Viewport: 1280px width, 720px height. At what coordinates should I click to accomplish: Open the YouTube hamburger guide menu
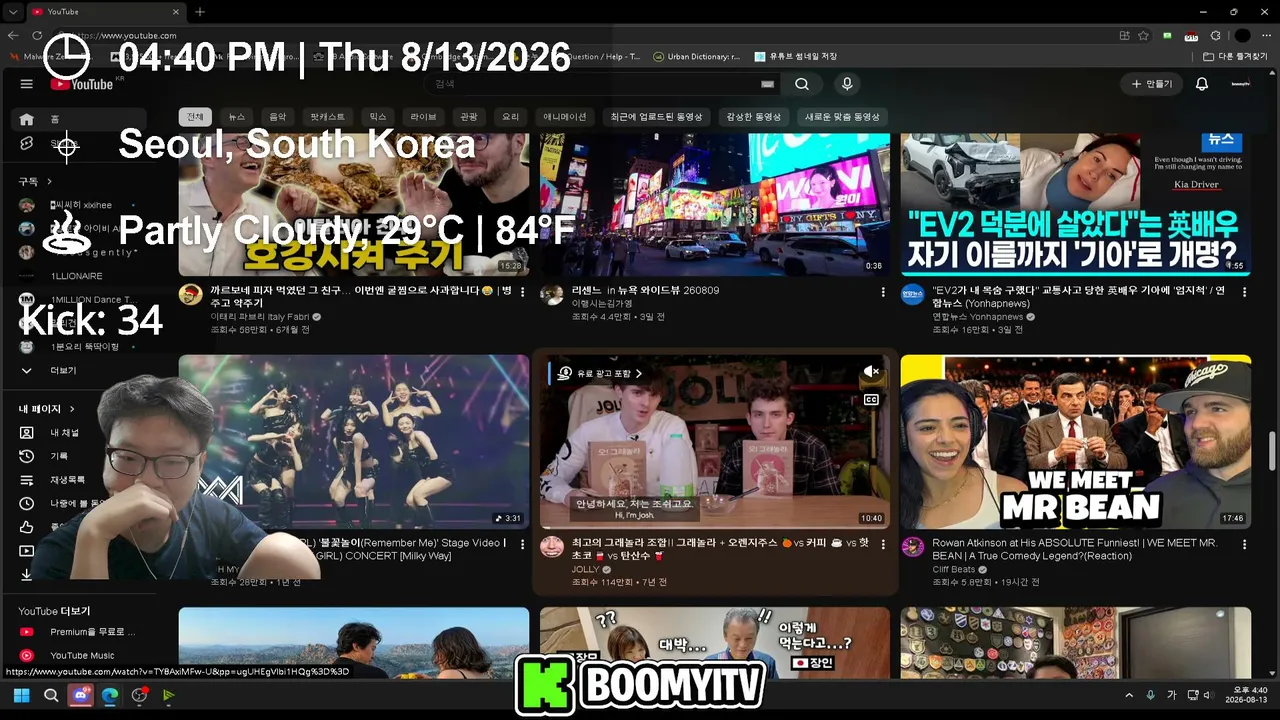(x=27, y=84)
